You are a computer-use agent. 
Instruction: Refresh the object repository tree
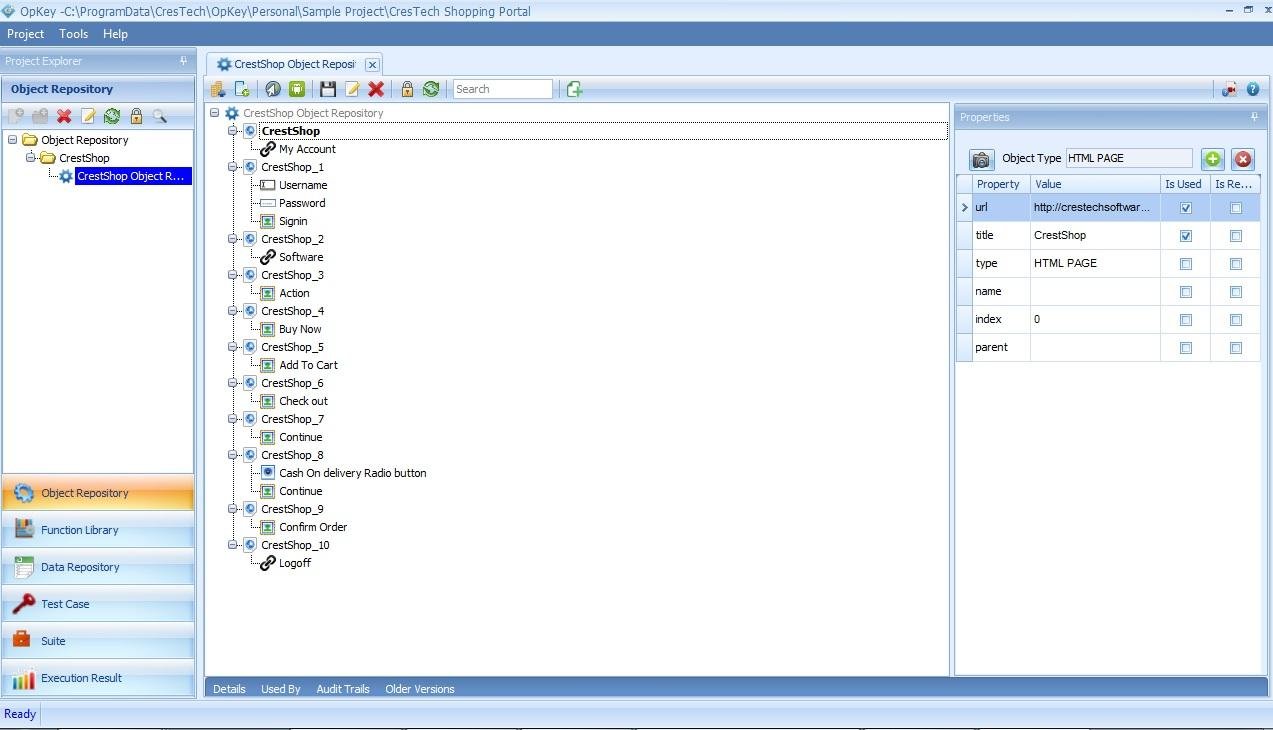430,89
